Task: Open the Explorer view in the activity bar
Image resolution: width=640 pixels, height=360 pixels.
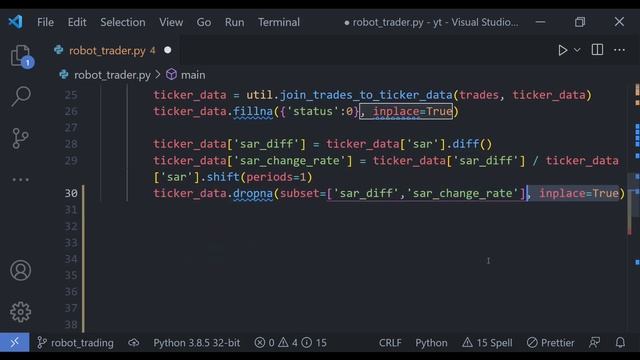Action: [21, 56]
